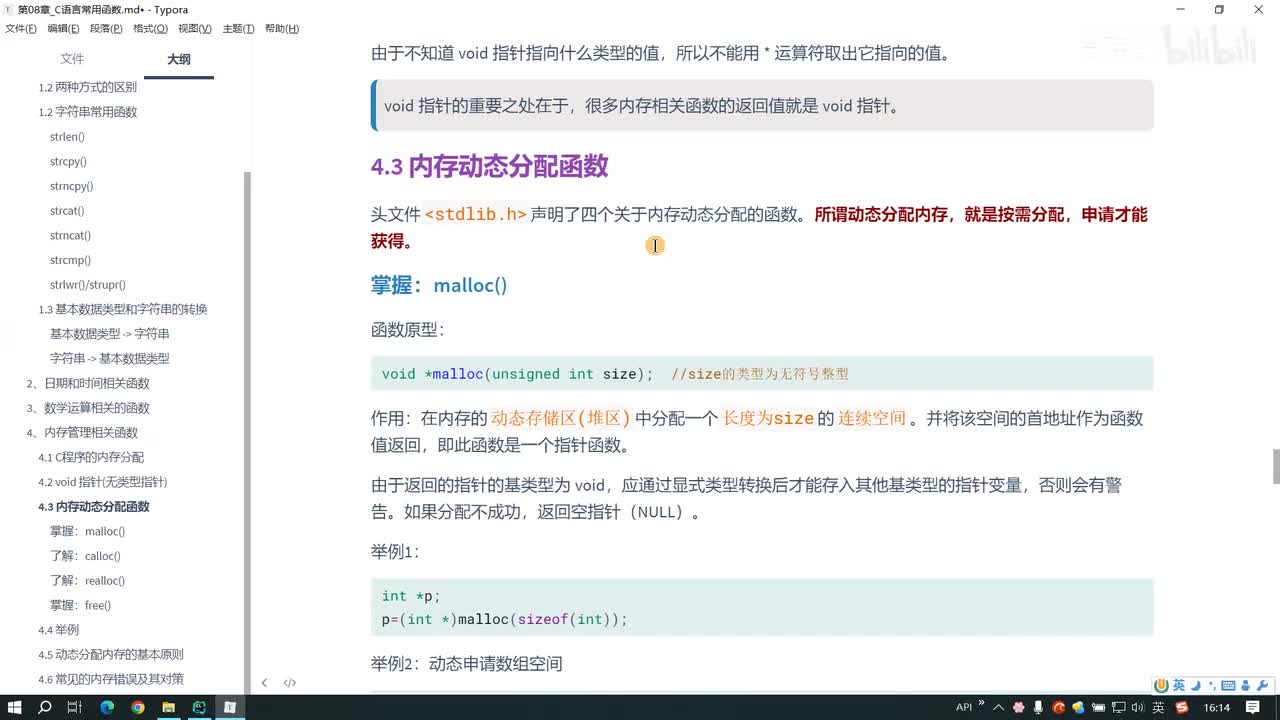1280x720 pixels.
Task: Switch to CLion in taskbar
Action: point(199,707)
